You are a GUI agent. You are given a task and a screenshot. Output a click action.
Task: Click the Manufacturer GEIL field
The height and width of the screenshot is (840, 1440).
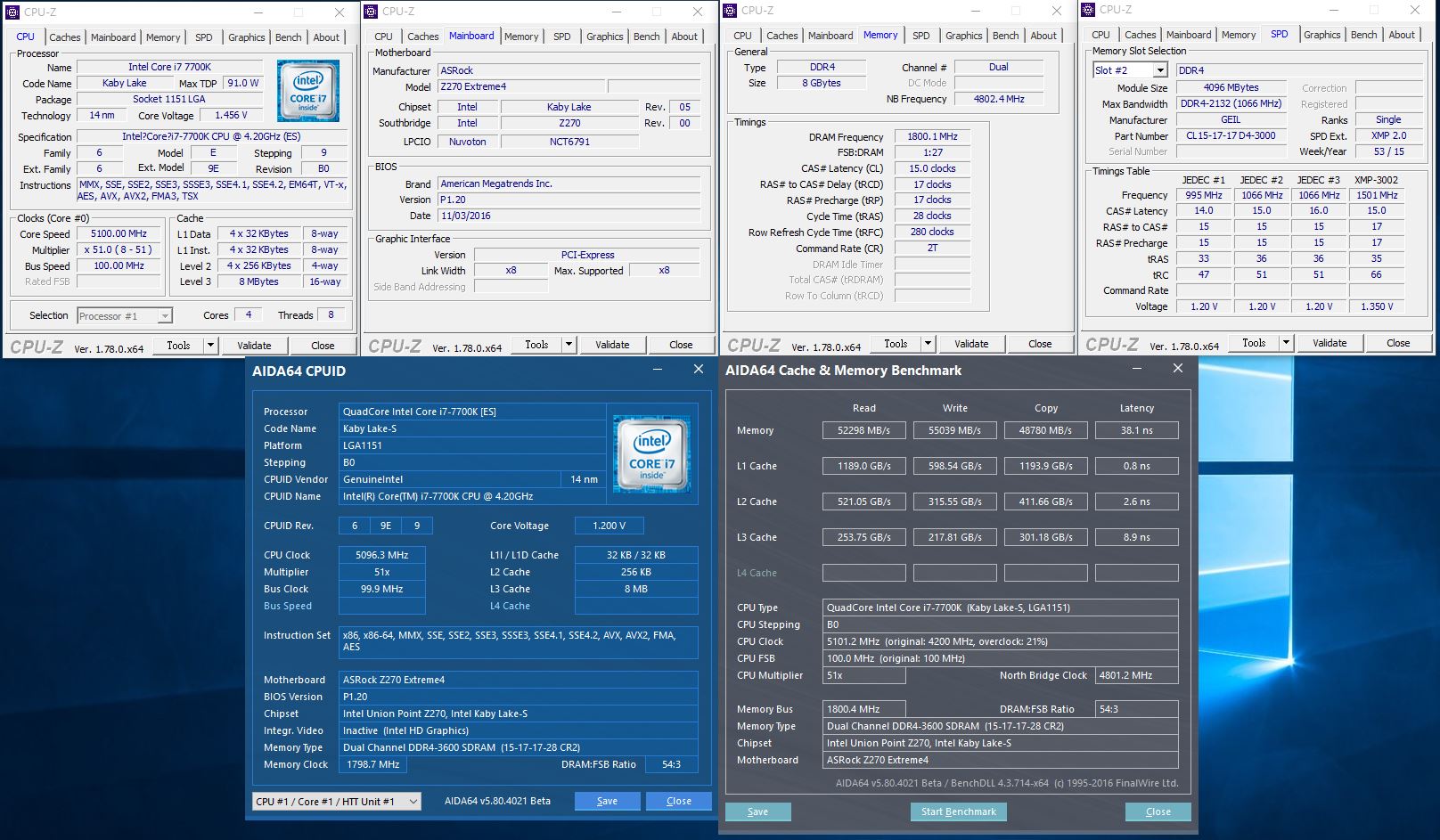pyautogui.click(x=1231, y=120)
